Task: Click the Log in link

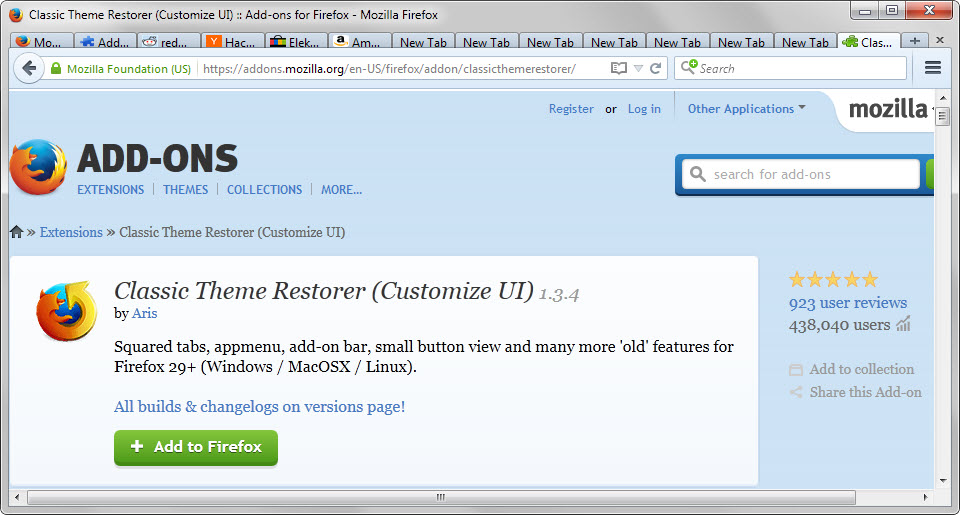Action: click(x=644, y=108)
